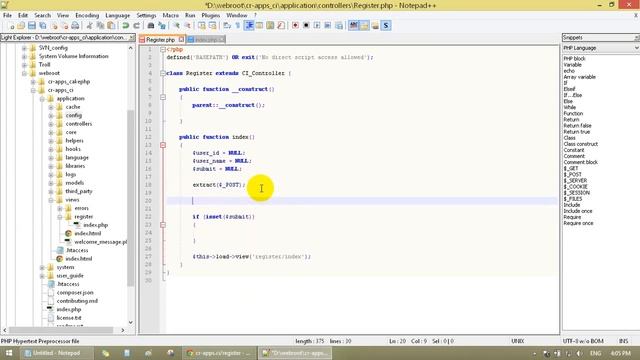The width and height of the screenshot is (640, 360).
Task: Open the Windows Start button
Action: [x=9, y=353]
